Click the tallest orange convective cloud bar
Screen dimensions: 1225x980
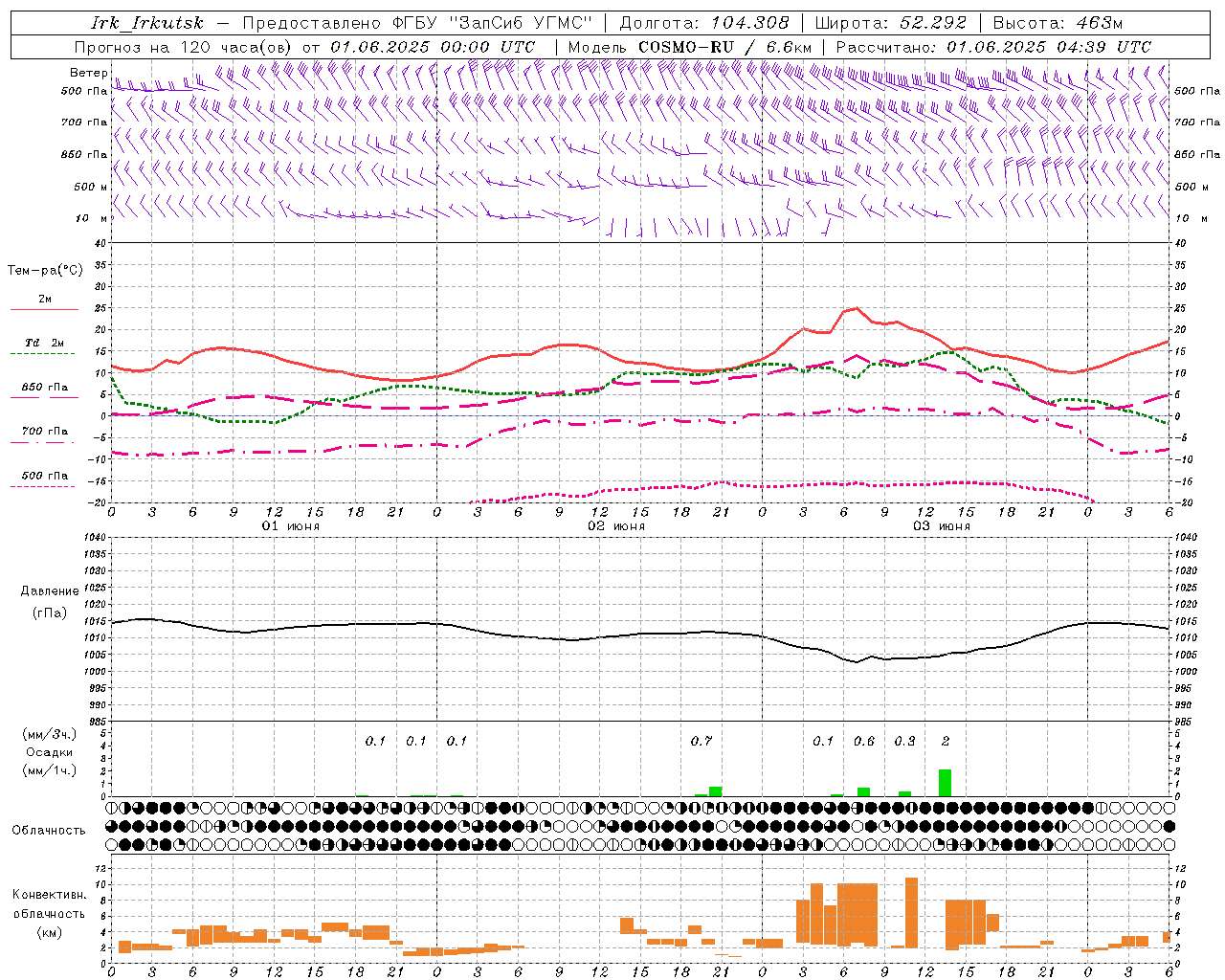911,912
